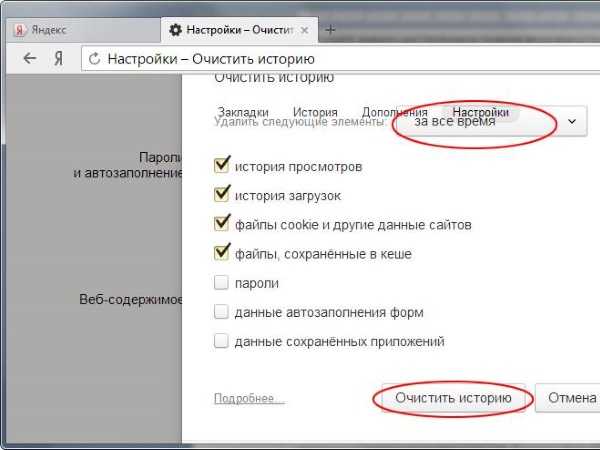Viewport: 600px width, 450px height.
Task: Click the gear icon on Настройки tab
Action: pos(175,30)
